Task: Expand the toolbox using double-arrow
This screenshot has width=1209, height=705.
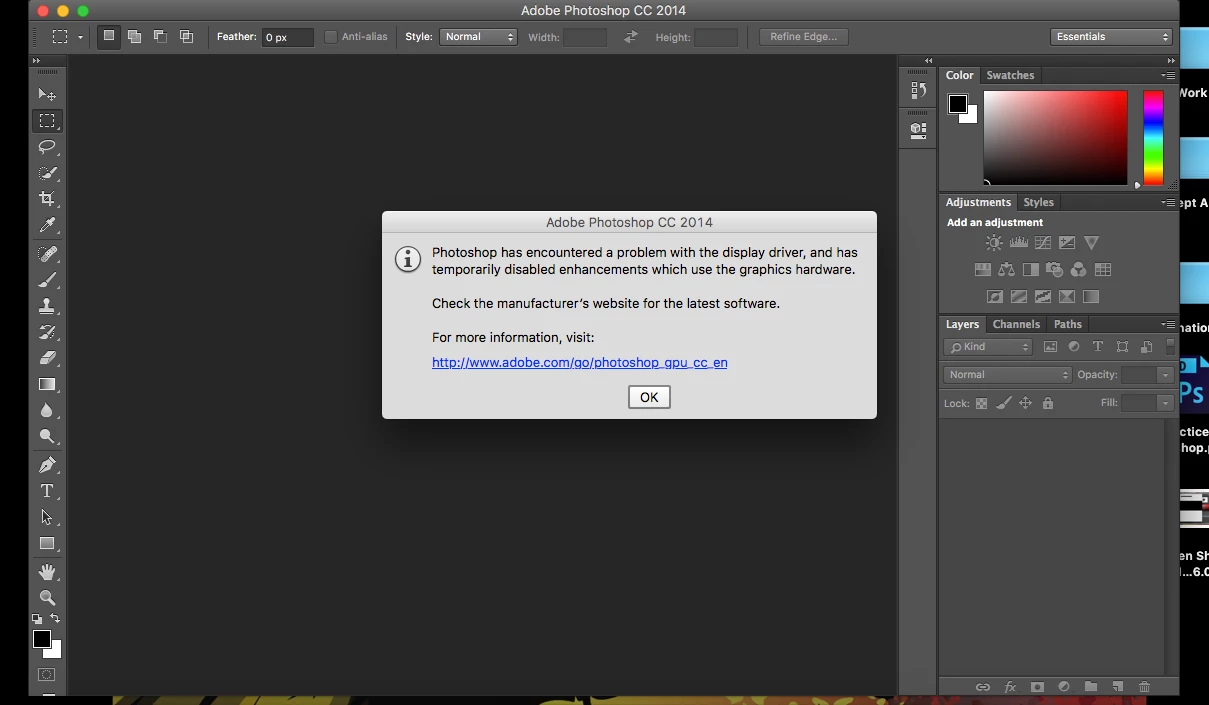Action: coord(37,61)
